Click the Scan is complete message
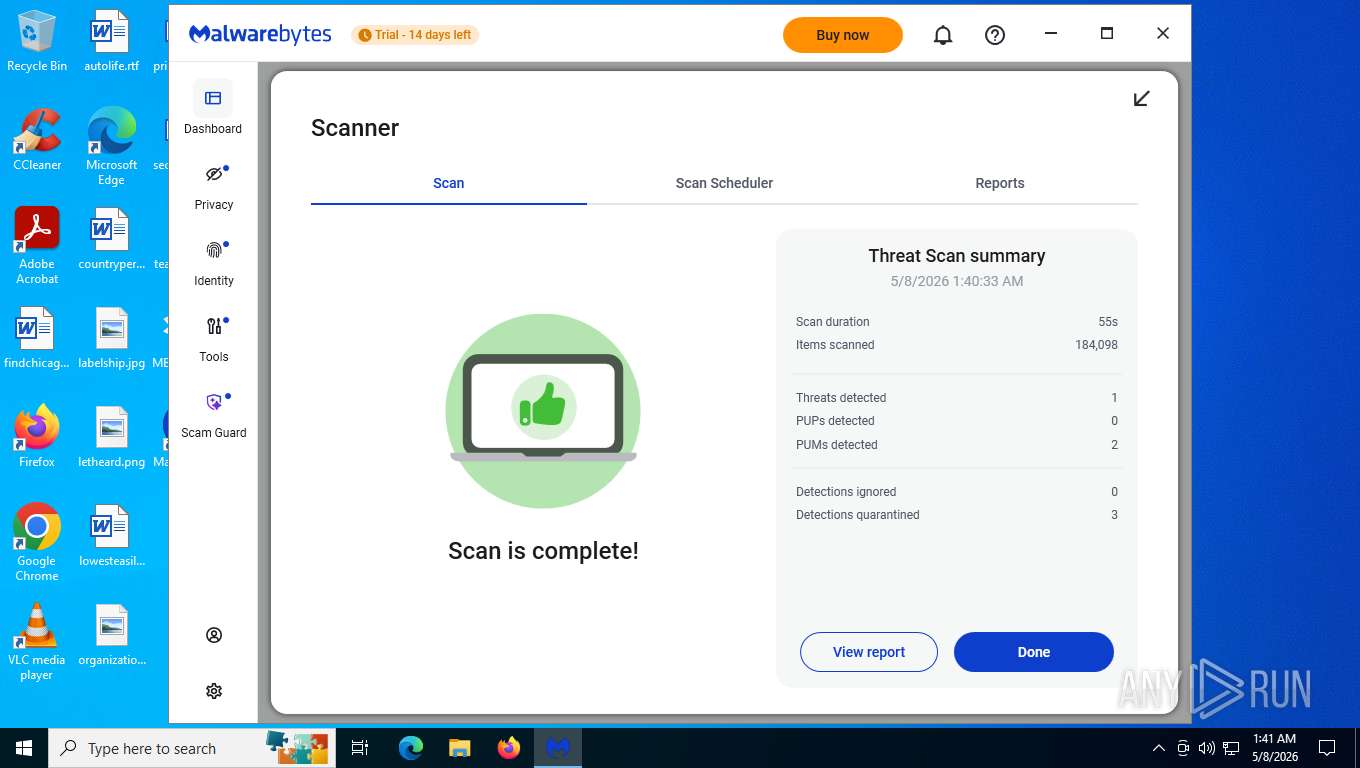1360x768 pixels. [543, 551]
